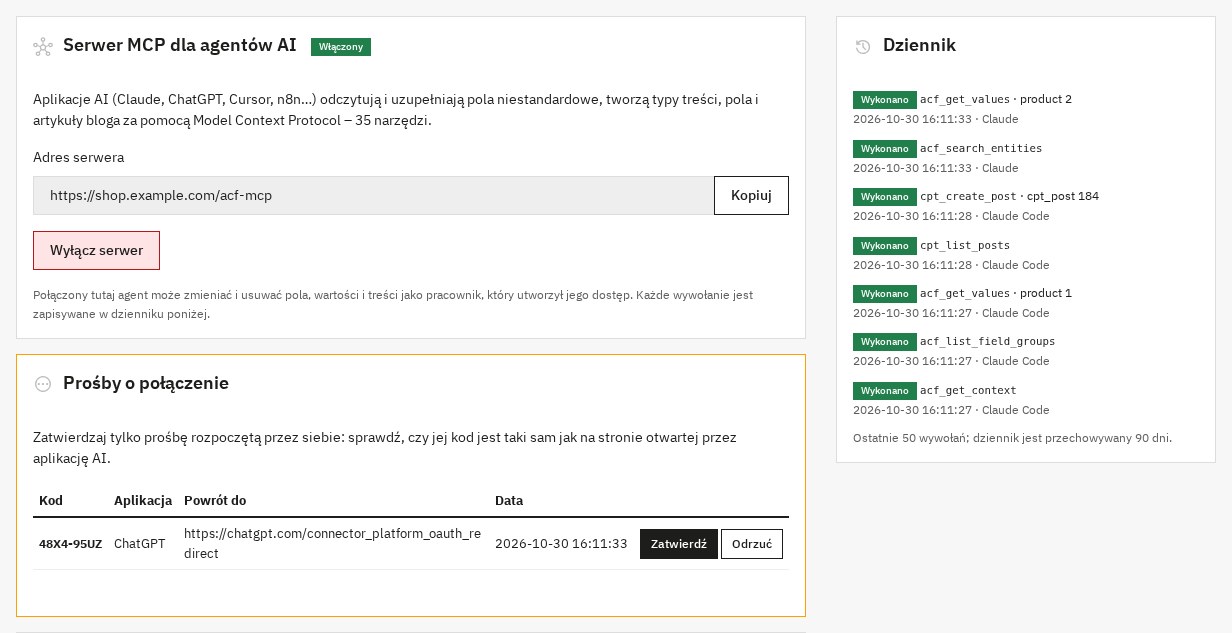Image resolution: width=1232 pixels, height=633 pixels.
Task: Click the Powrót do column header
Action: 215,500
